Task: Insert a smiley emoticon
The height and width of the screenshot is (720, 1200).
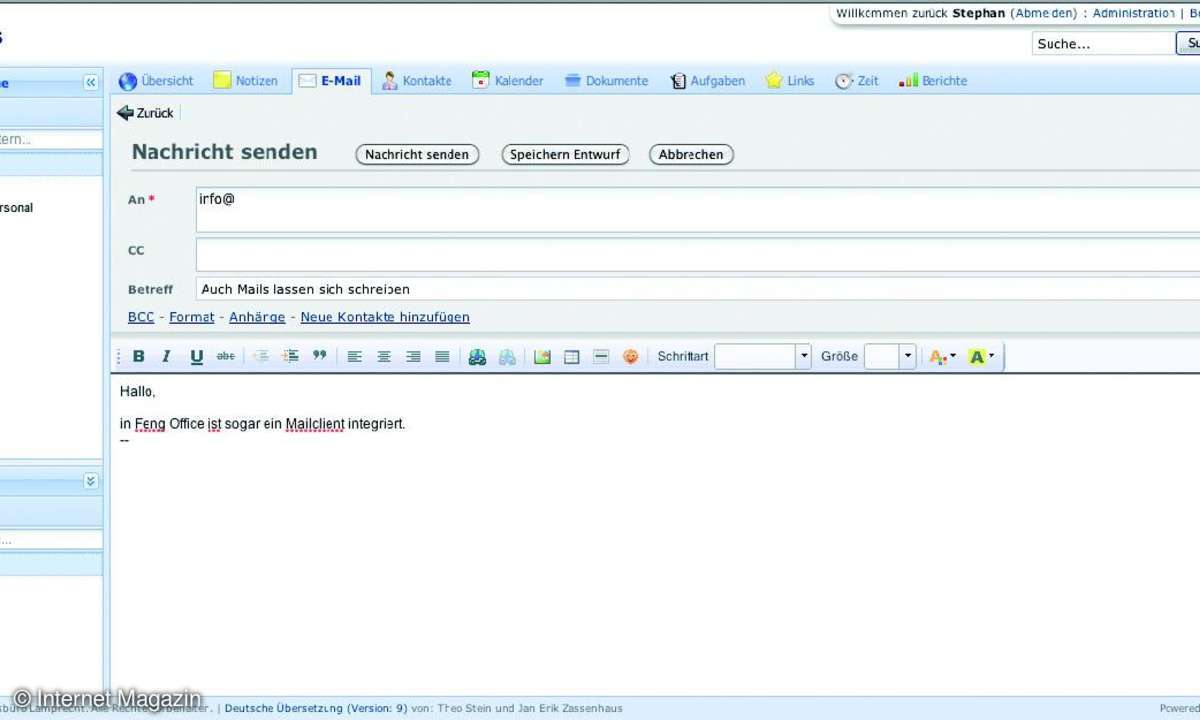Action: pyautogui.click(x=631, y=356)
